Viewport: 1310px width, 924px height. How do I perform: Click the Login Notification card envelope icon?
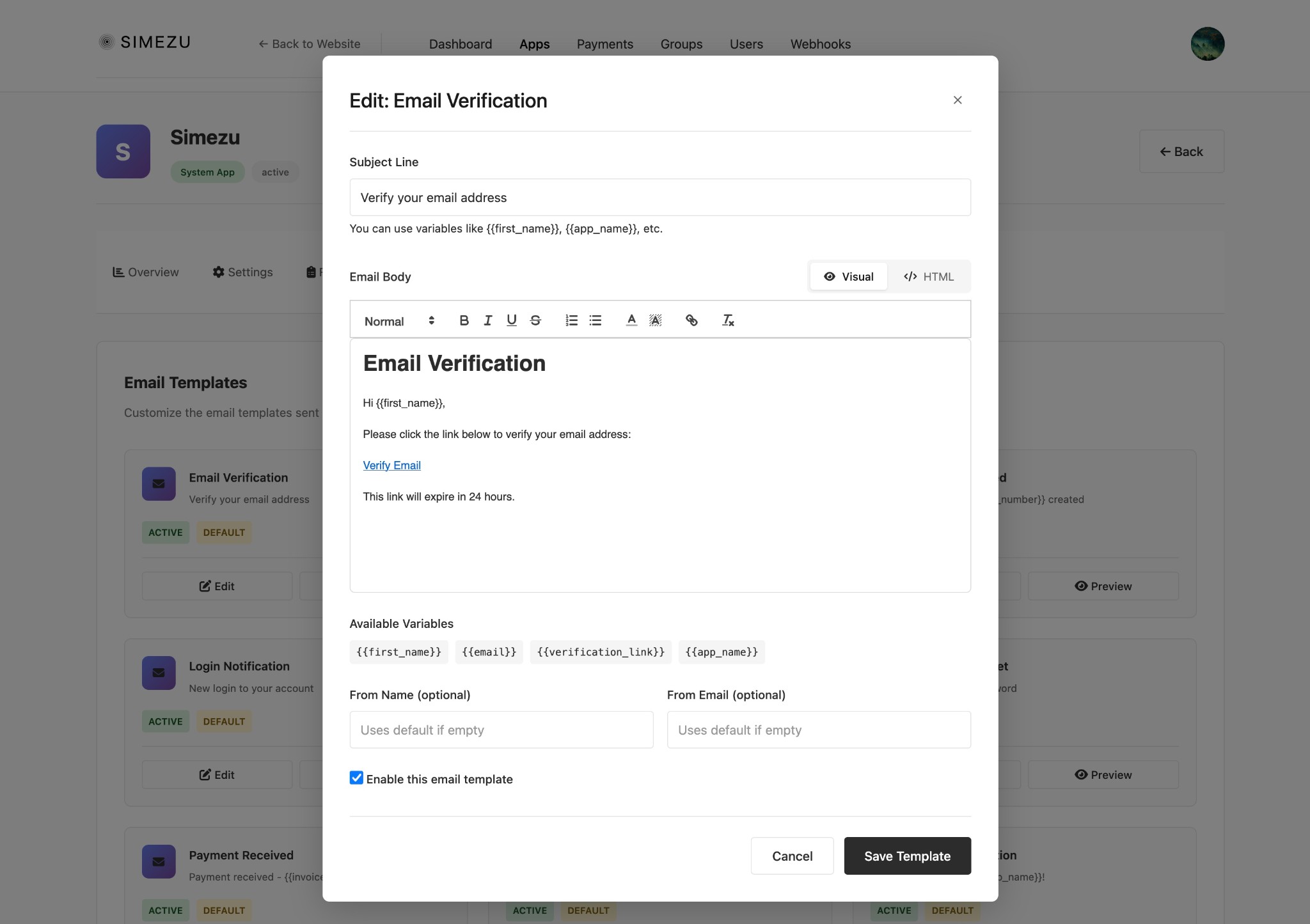[x=159, y=673]
